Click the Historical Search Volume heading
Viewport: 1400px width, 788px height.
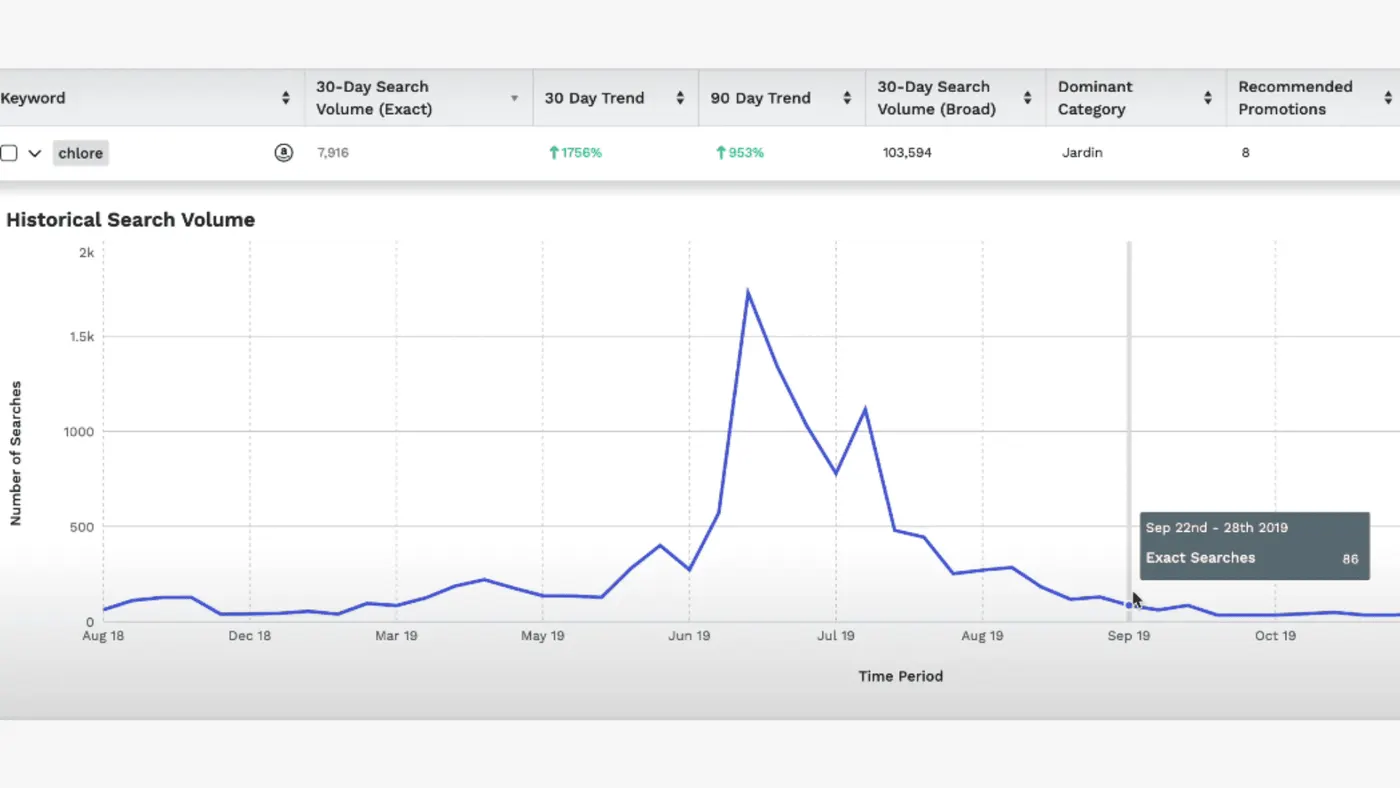131,220
